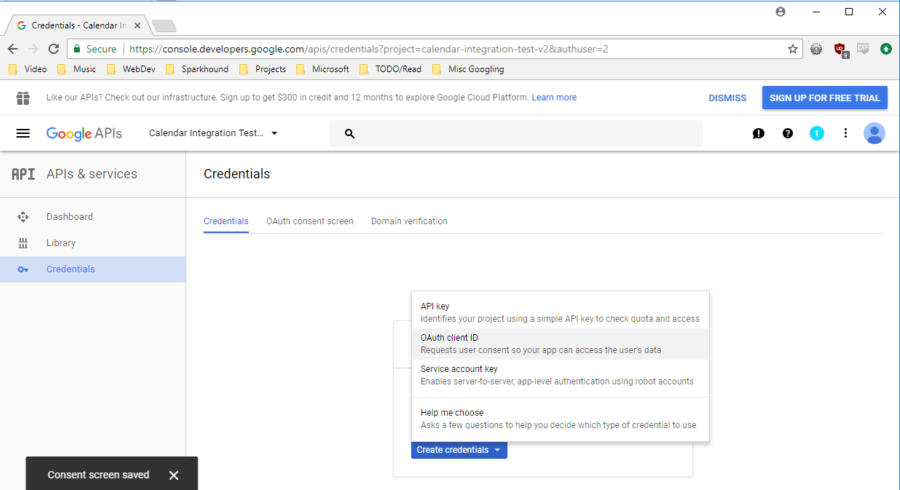Select Help me choose option
The image size is (900, 490).
point(560,419)
